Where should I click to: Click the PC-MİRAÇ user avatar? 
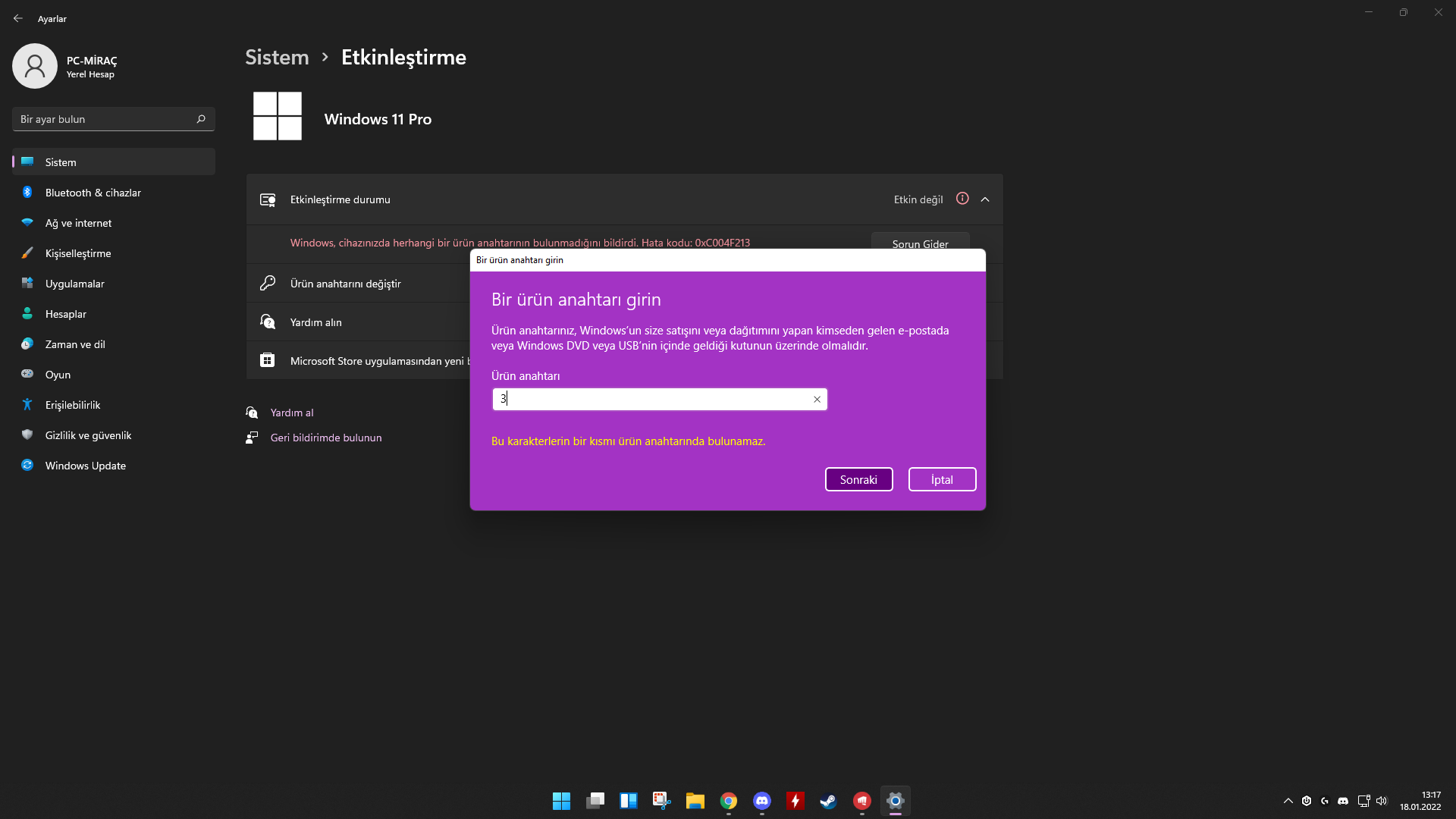35,66
